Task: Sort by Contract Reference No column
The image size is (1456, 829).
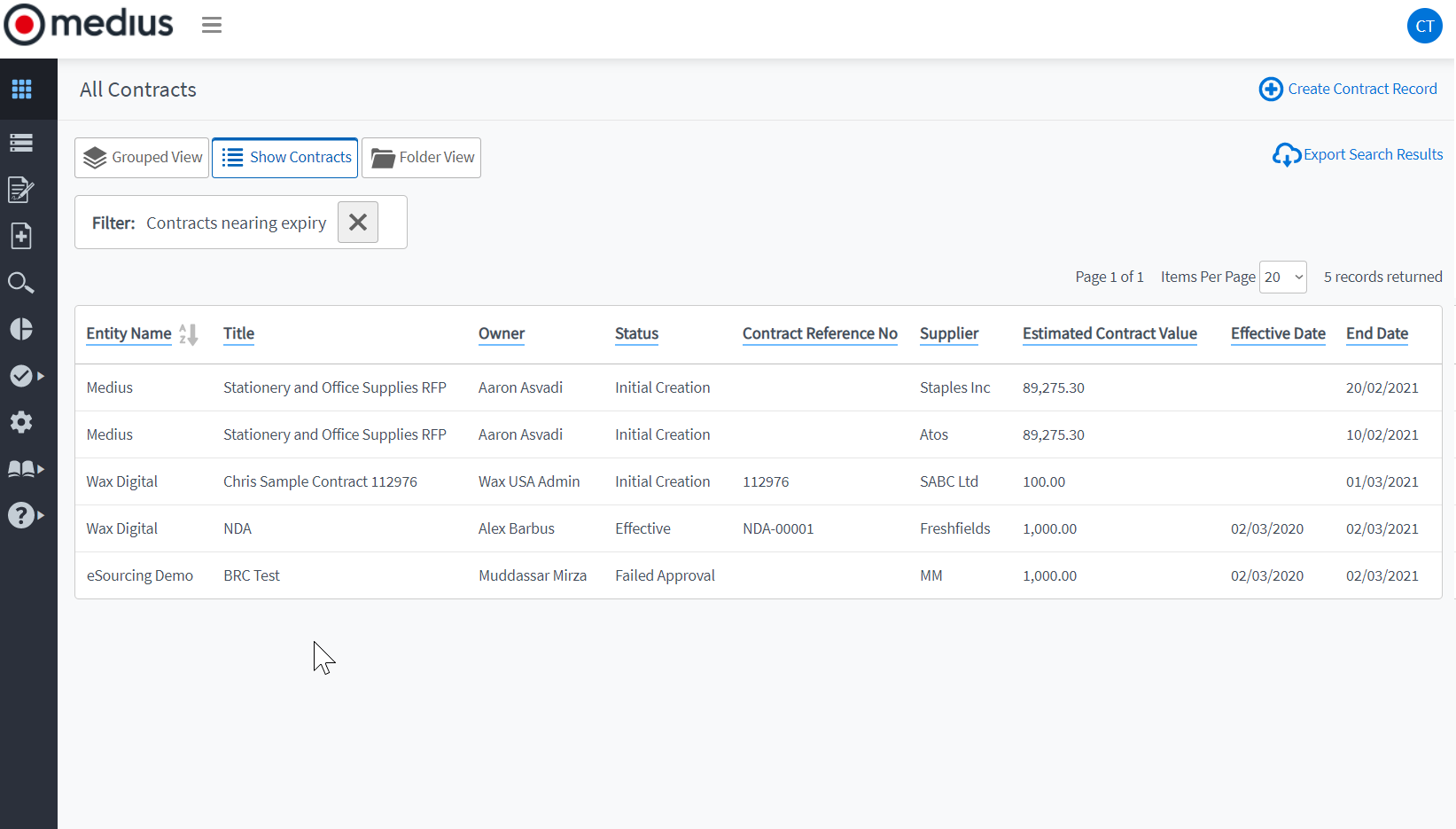Action: (820, 333)
